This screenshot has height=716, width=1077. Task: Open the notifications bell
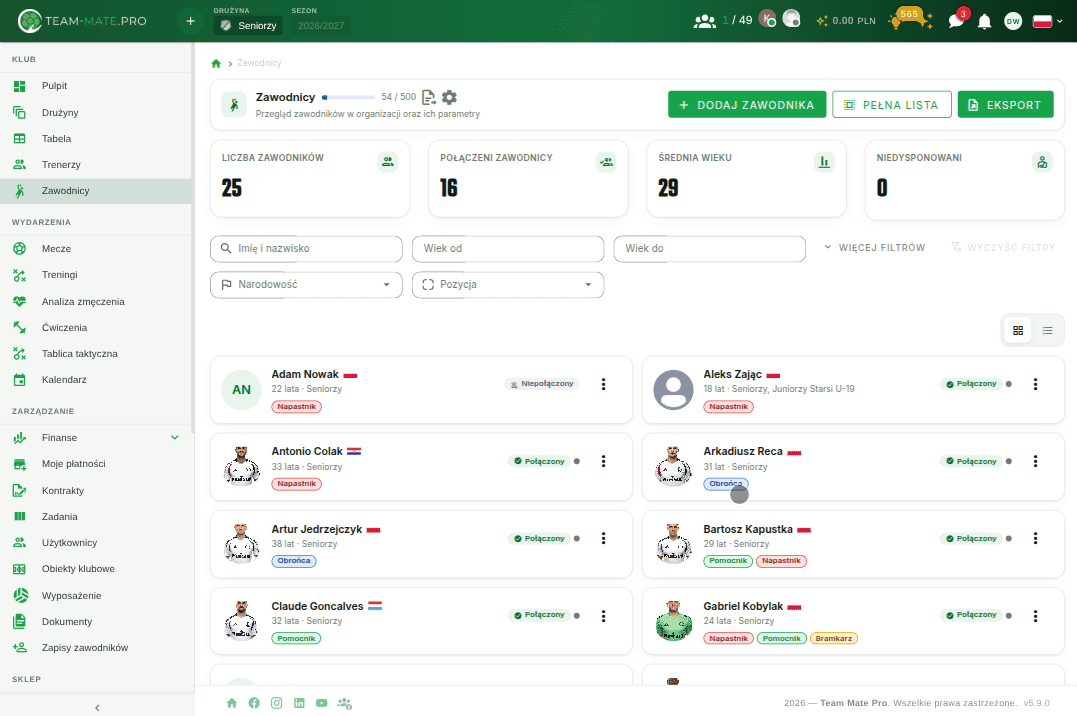pyautogui.click(x=984, y=21)
